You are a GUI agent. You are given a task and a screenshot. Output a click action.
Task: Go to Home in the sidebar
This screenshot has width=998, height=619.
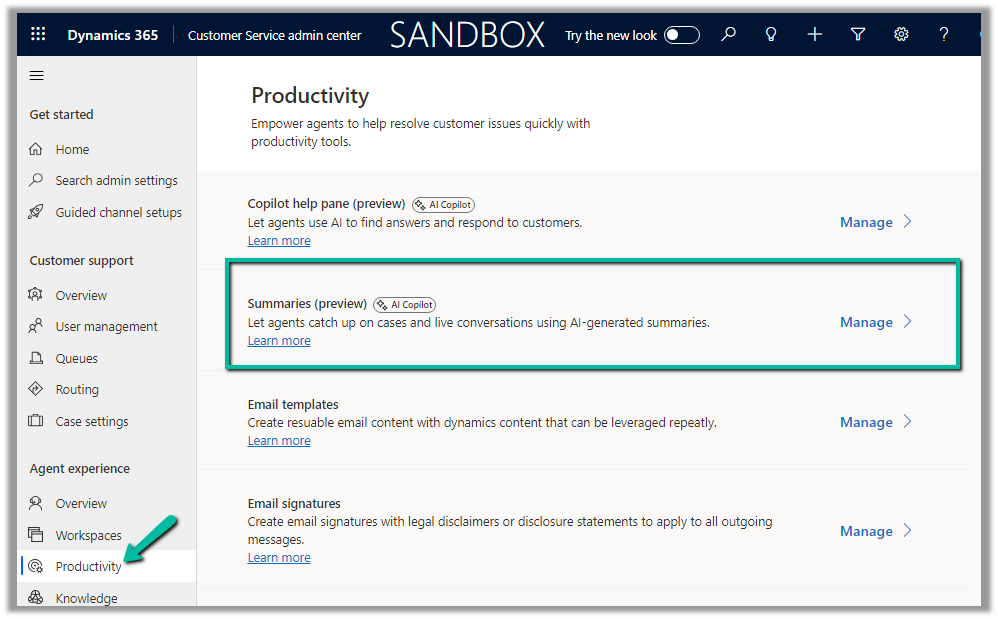coord(72,149)
